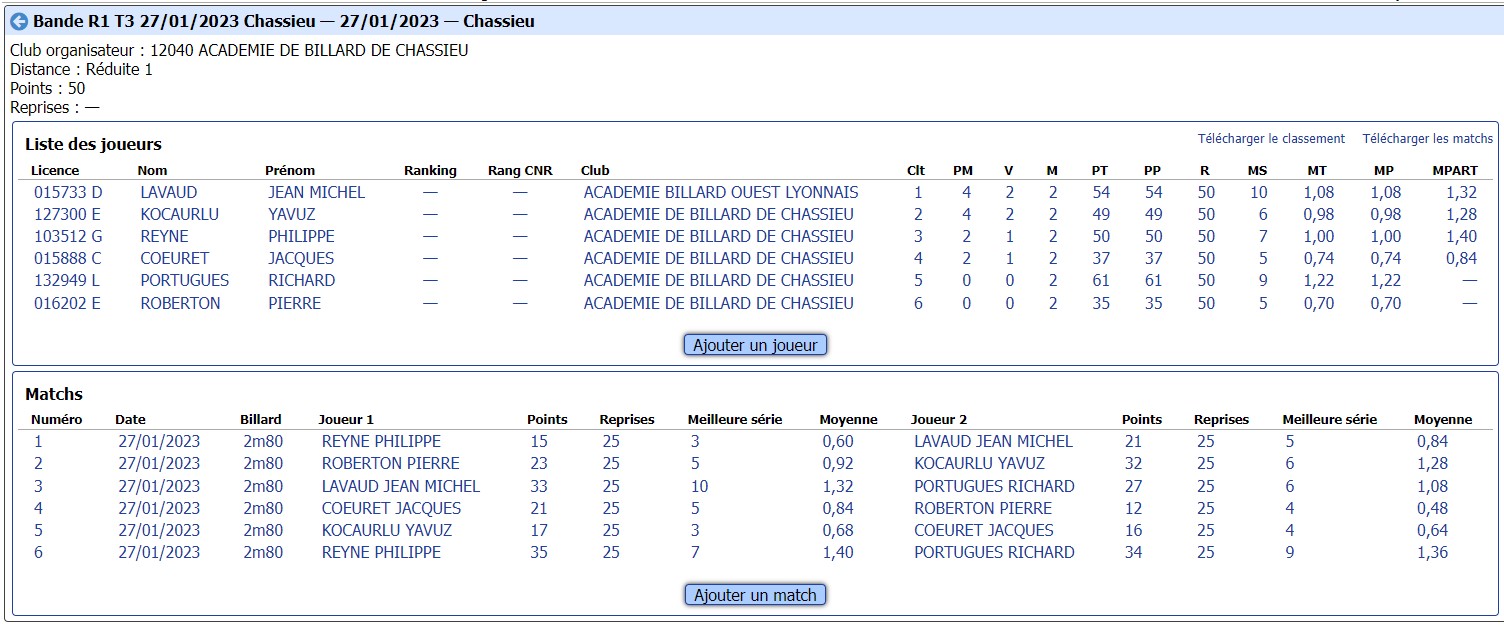Click the MPART column header
Screen dimensions: 1504x625
1455,170
